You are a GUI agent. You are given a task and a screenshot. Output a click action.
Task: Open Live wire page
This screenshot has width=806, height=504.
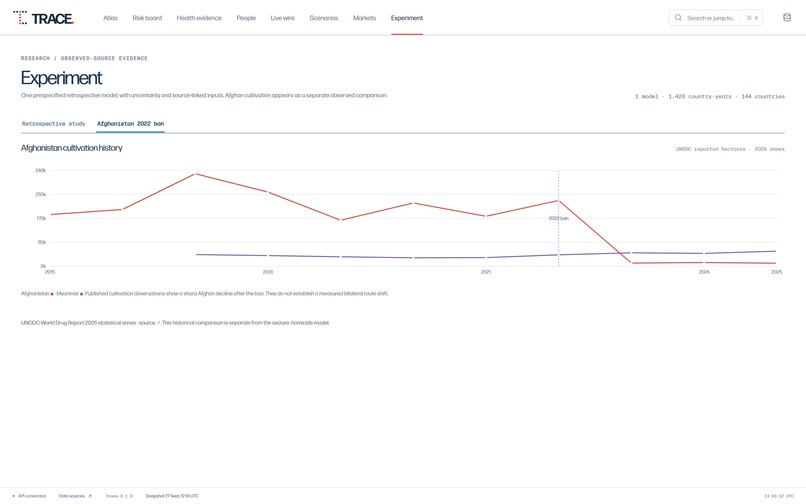(282, 18)
